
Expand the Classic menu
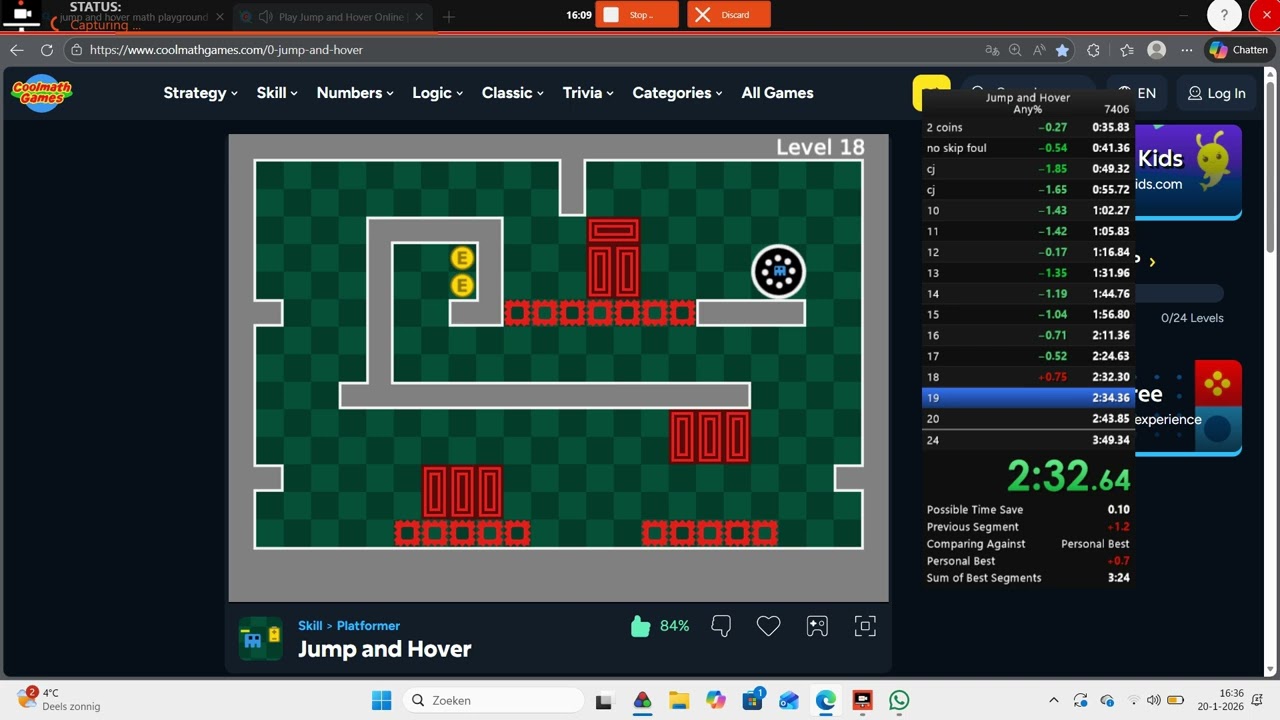[512, 93]
